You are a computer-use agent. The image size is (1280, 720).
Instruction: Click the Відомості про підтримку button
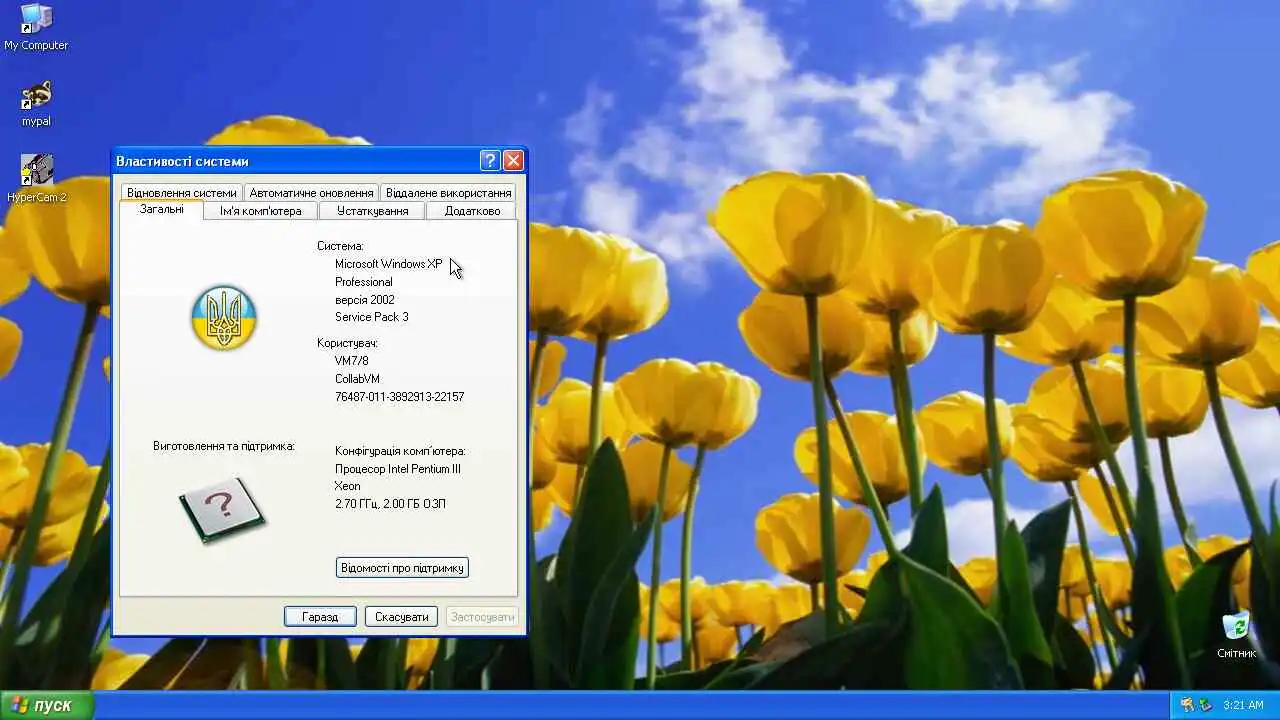click(402, 568)
